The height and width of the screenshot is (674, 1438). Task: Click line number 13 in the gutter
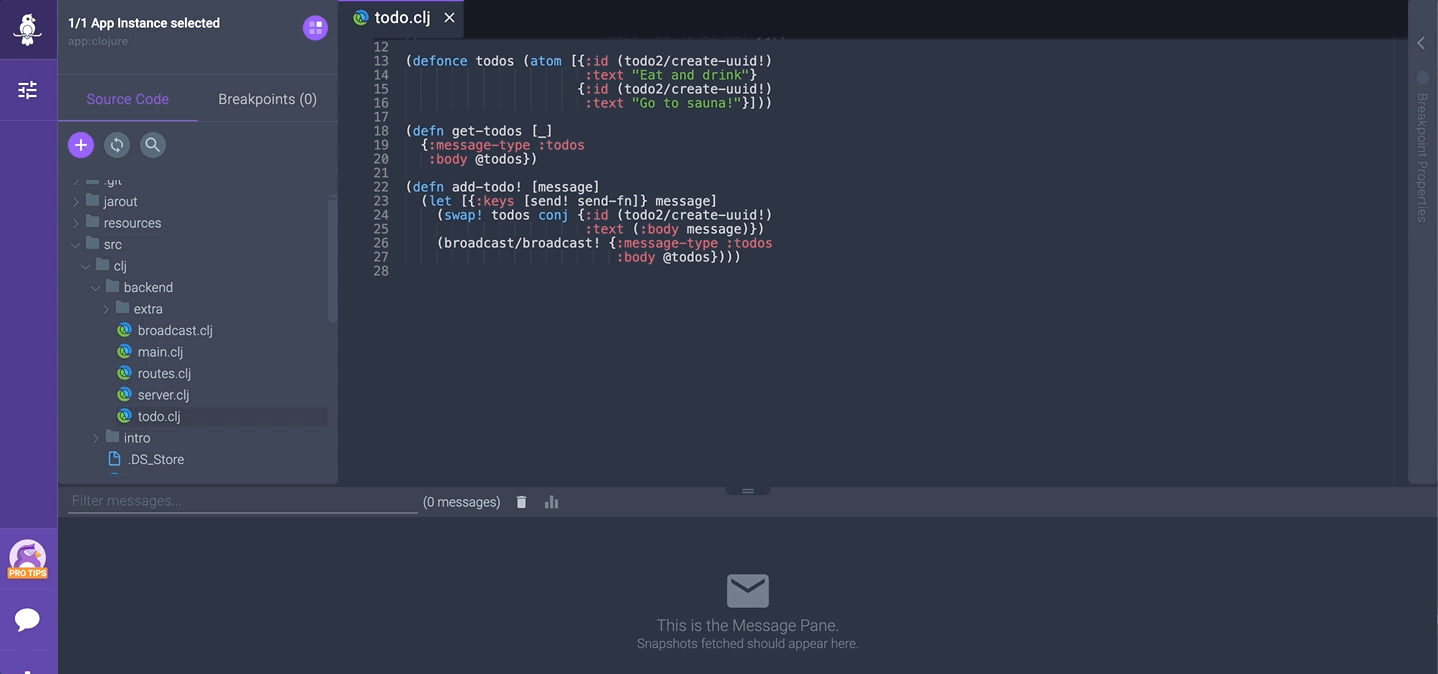(x=381, y=61)
